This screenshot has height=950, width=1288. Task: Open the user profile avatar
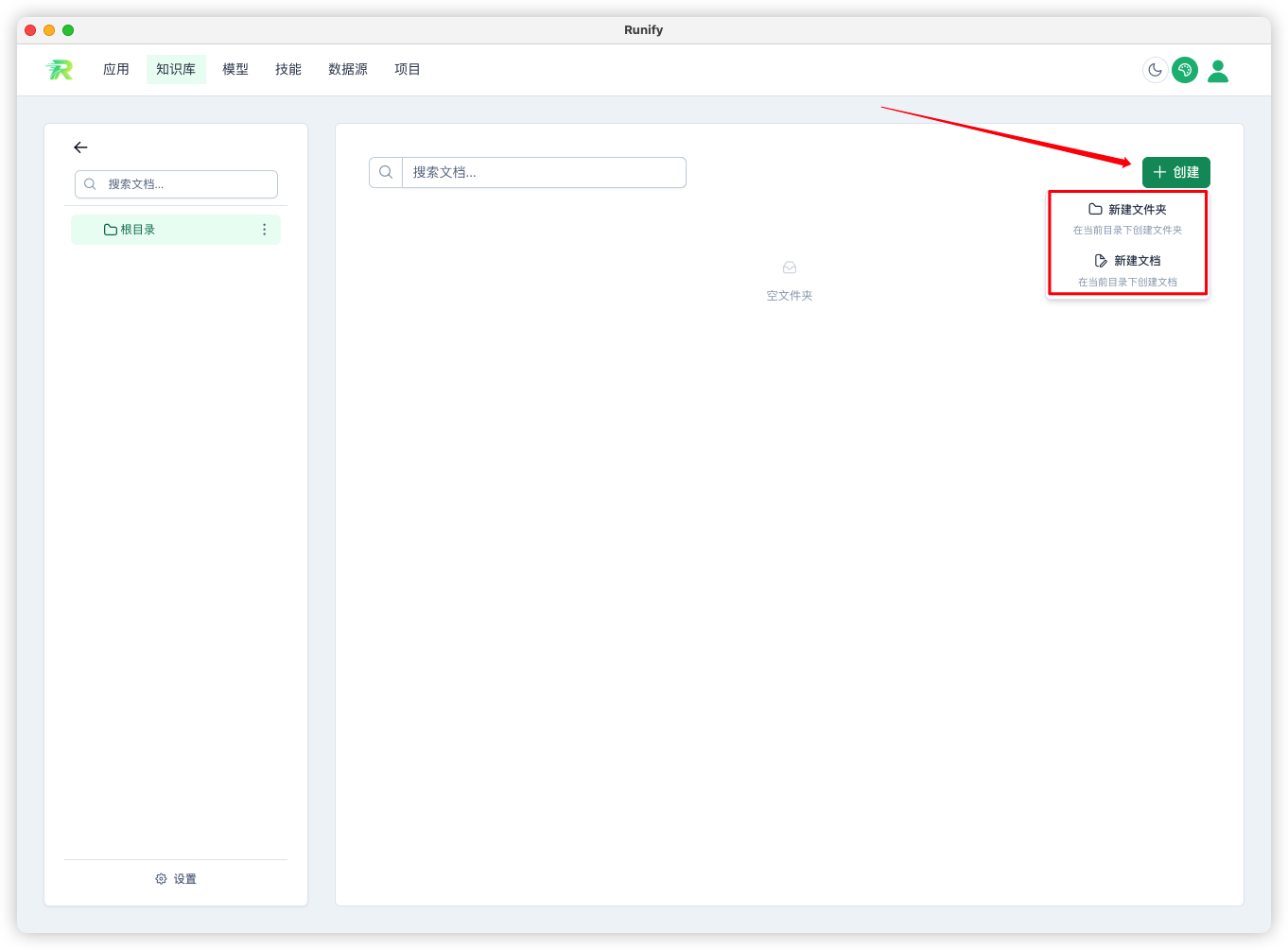coord(1218,71)
